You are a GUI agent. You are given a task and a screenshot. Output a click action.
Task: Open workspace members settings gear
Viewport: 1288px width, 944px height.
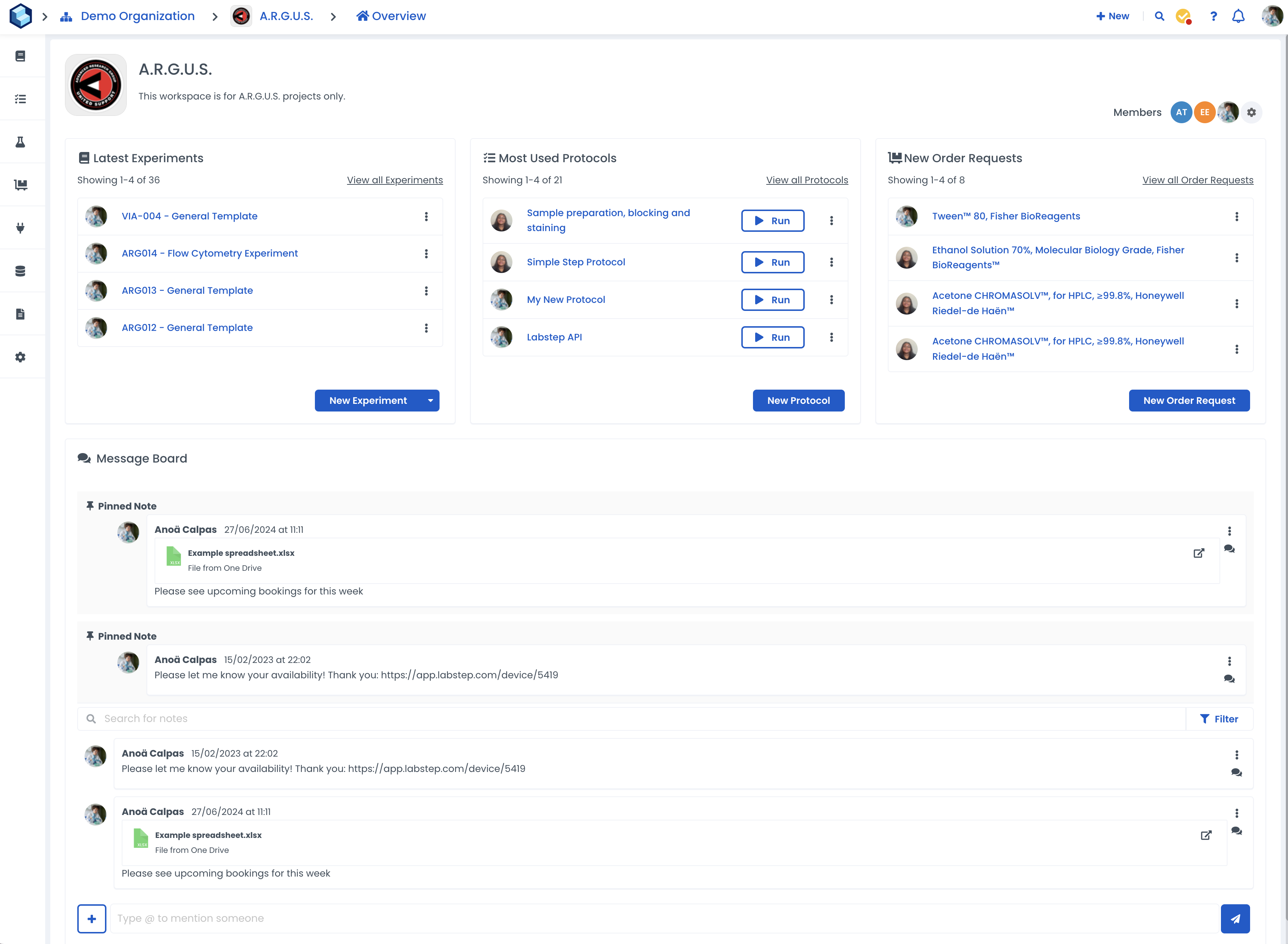pos(1252,113)
